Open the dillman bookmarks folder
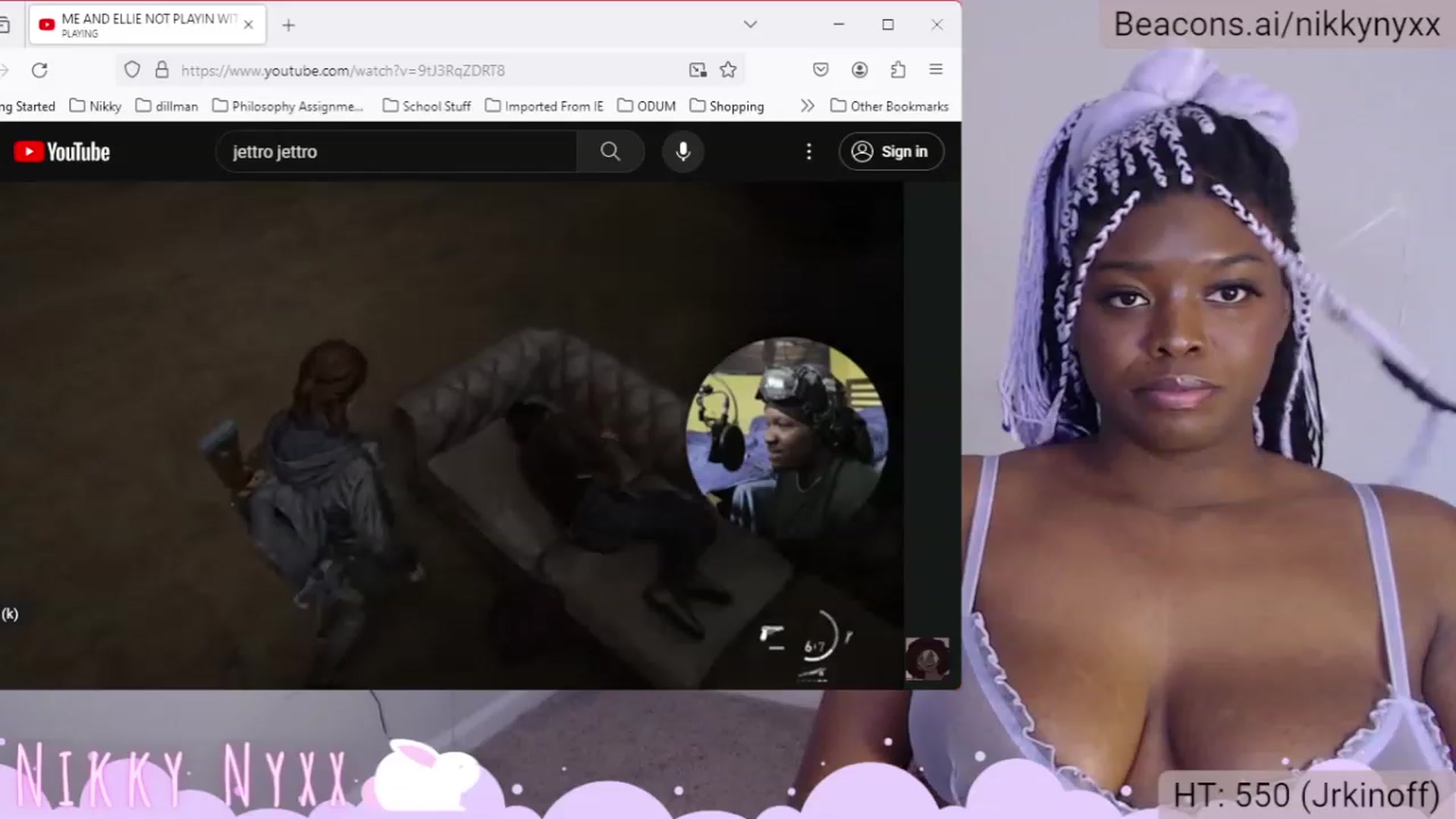This screenshot has width=1456, height=819. coord(167,106)
